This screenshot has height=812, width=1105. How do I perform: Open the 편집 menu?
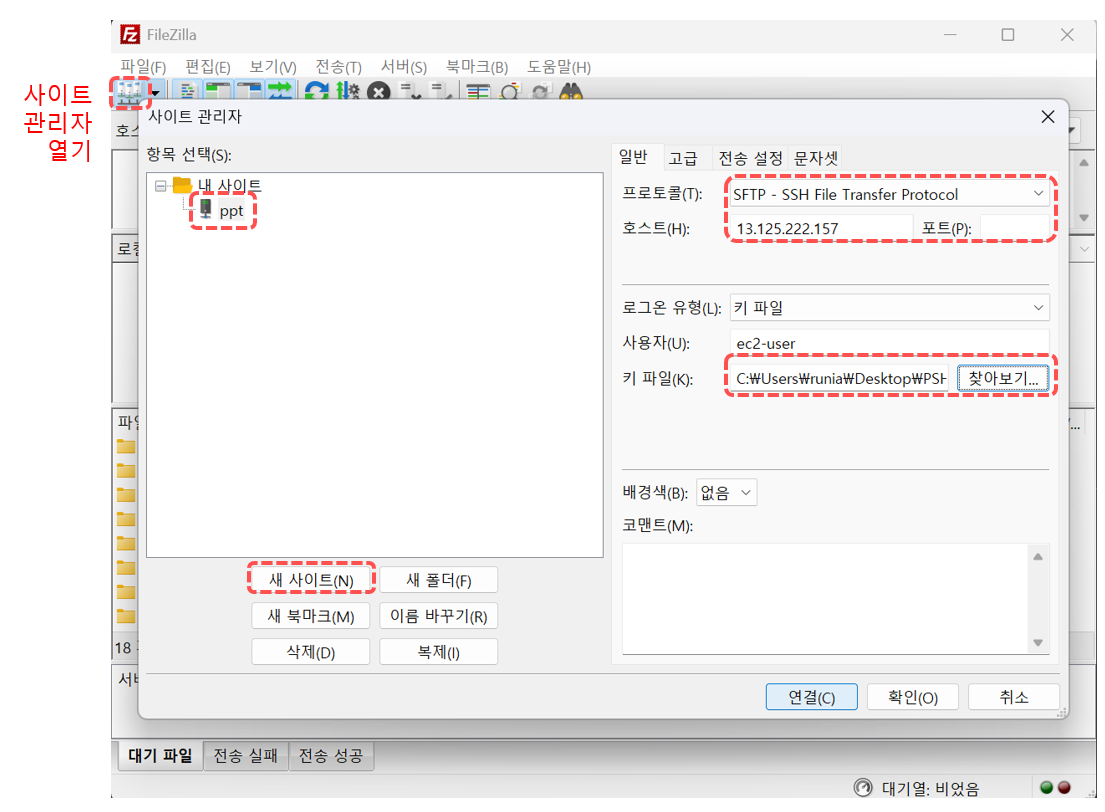(x=207, y=67)
